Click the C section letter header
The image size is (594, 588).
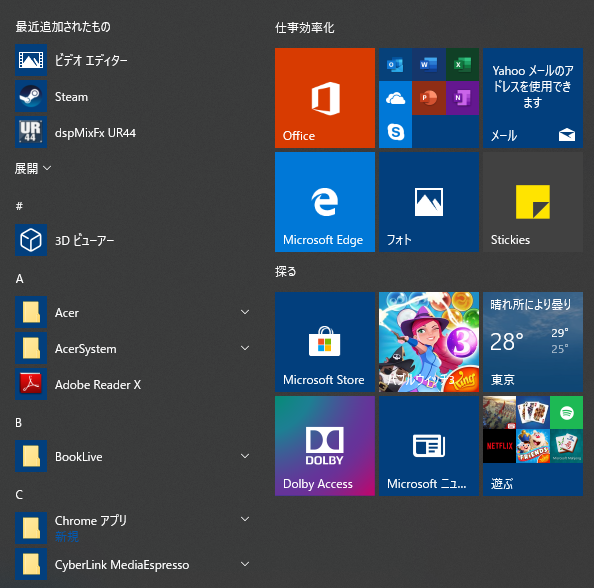19,495
